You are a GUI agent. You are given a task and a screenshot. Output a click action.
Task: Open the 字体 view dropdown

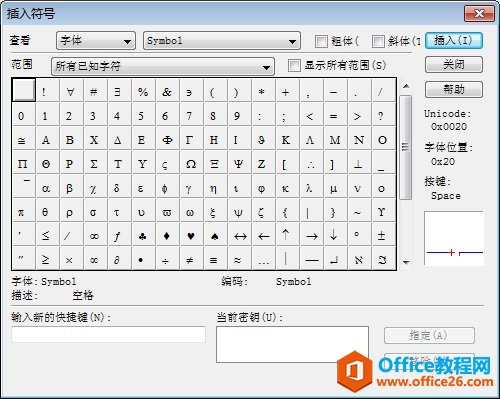point(96,41)
